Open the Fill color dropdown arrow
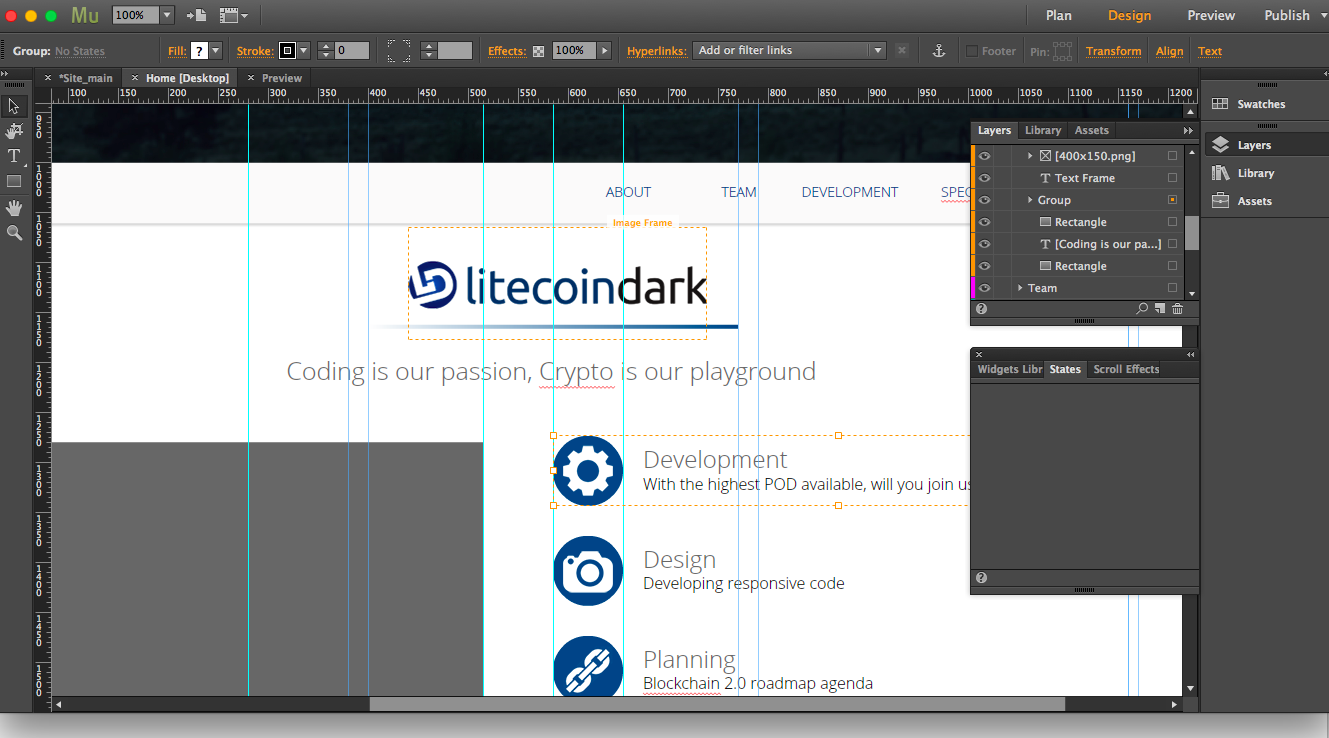This screenshot has height=738, width=1329. point(215,51)
